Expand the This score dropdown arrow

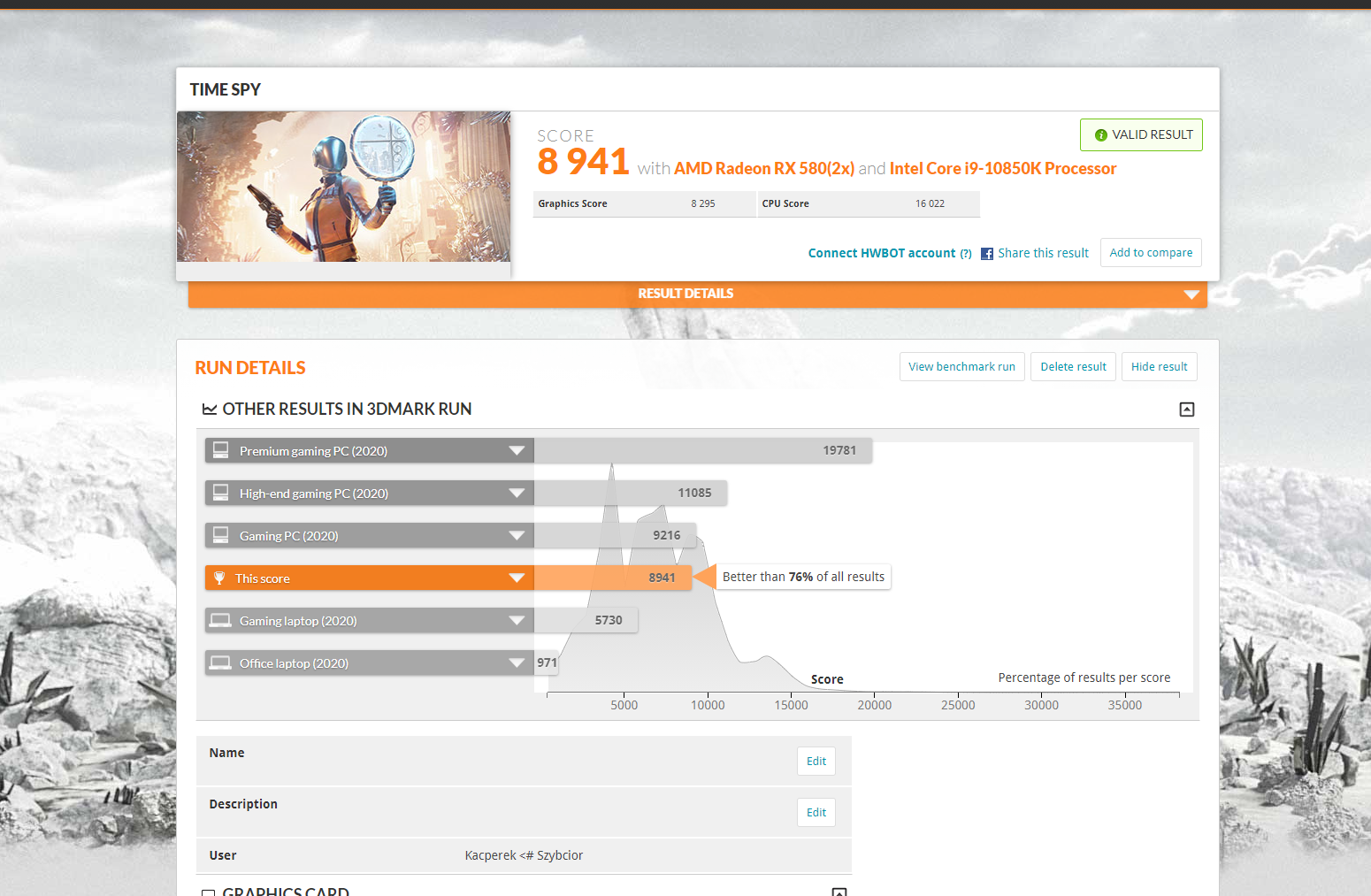pyautogui.click(x=517, y=578)
